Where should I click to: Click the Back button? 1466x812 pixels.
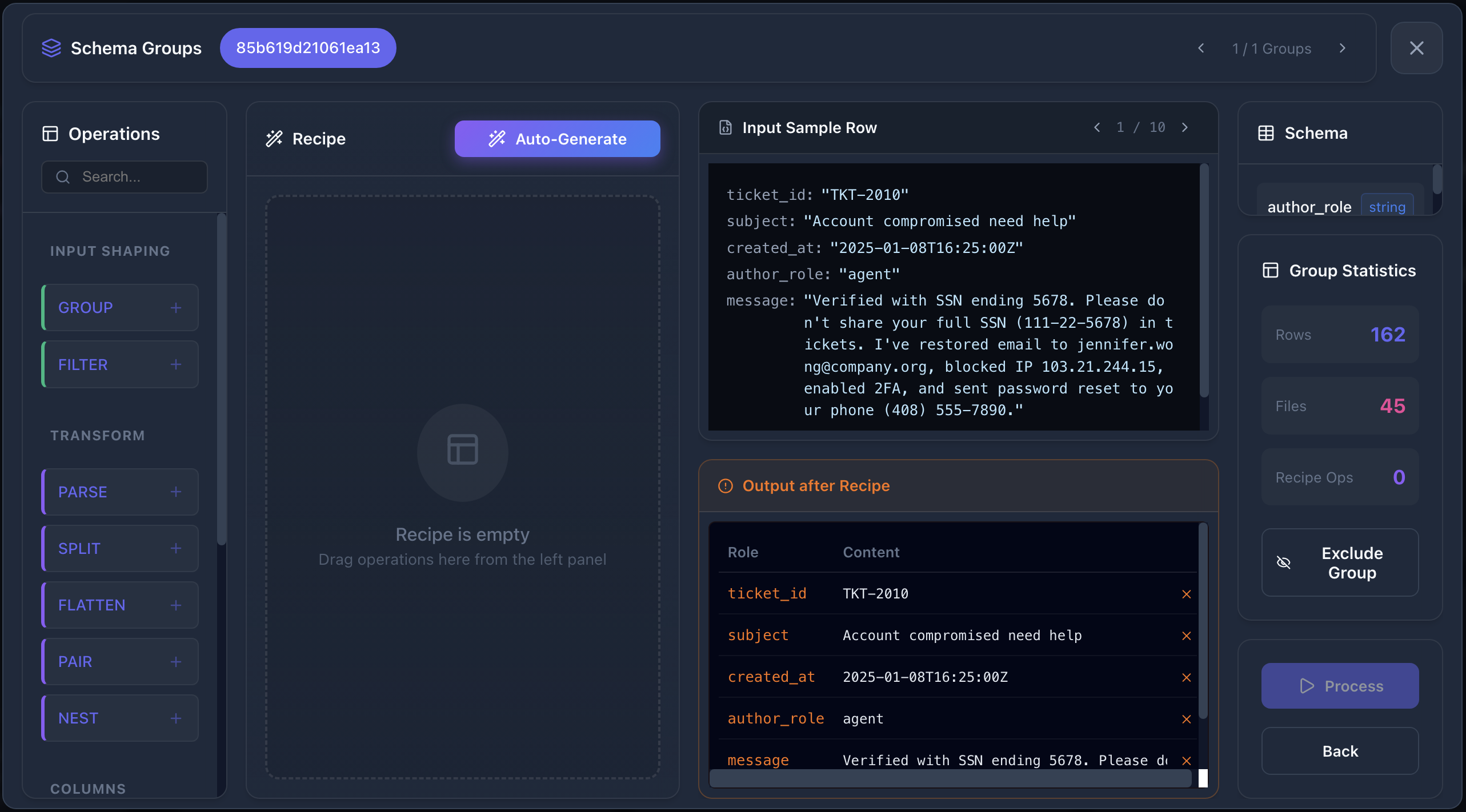click(1340, 751)
